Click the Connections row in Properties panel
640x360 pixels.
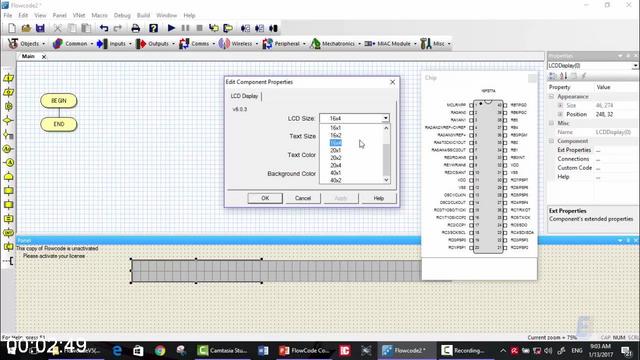pos(593,159)
